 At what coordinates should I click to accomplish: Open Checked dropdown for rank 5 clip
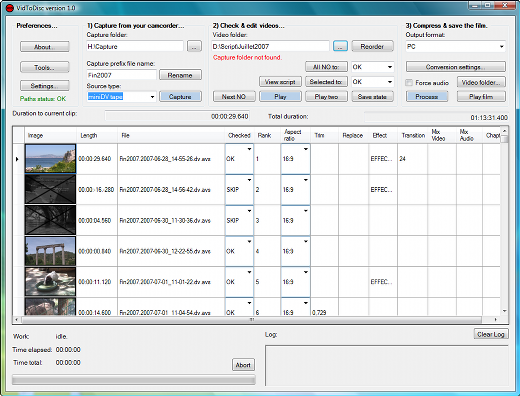coord(249,272)
